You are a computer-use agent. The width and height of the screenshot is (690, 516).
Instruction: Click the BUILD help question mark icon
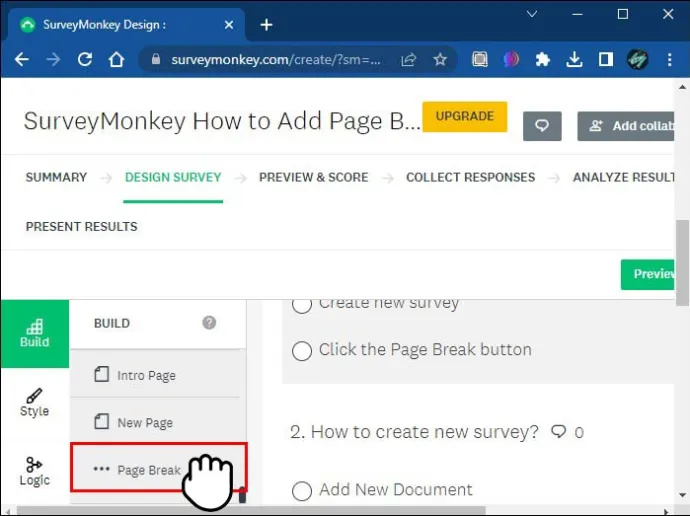(x=209, y=322)
